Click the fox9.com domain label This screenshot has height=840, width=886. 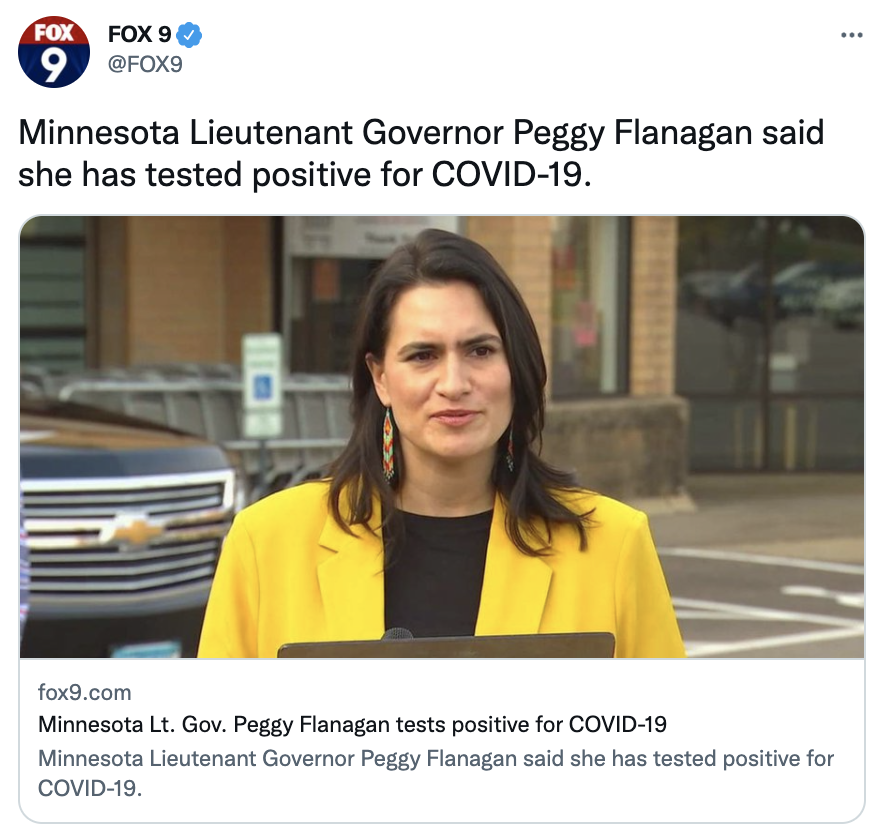(85, 693)
